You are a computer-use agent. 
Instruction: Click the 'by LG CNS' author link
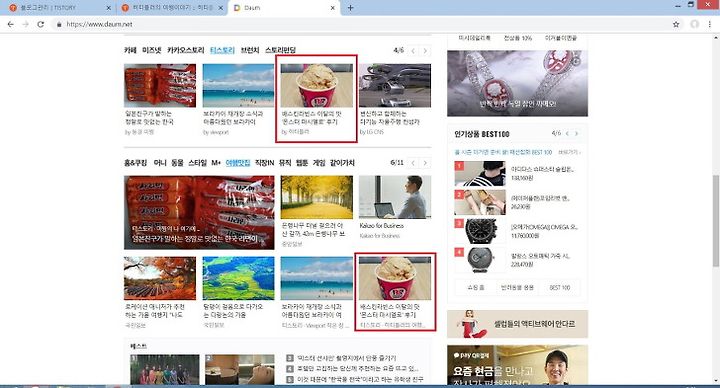coord(371,132)
